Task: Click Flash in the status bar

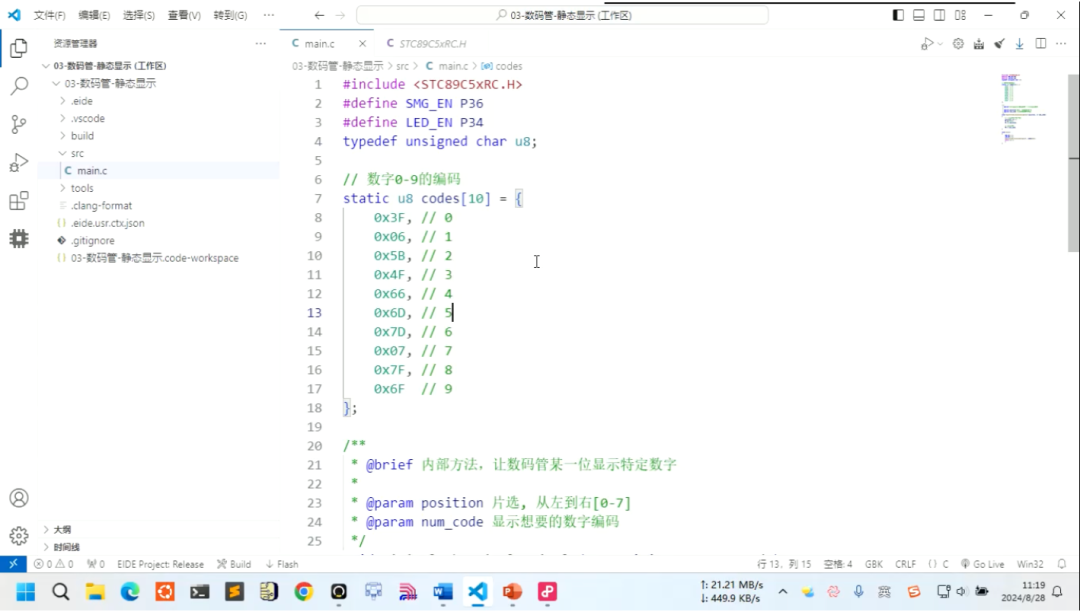Action: point(282,565)
